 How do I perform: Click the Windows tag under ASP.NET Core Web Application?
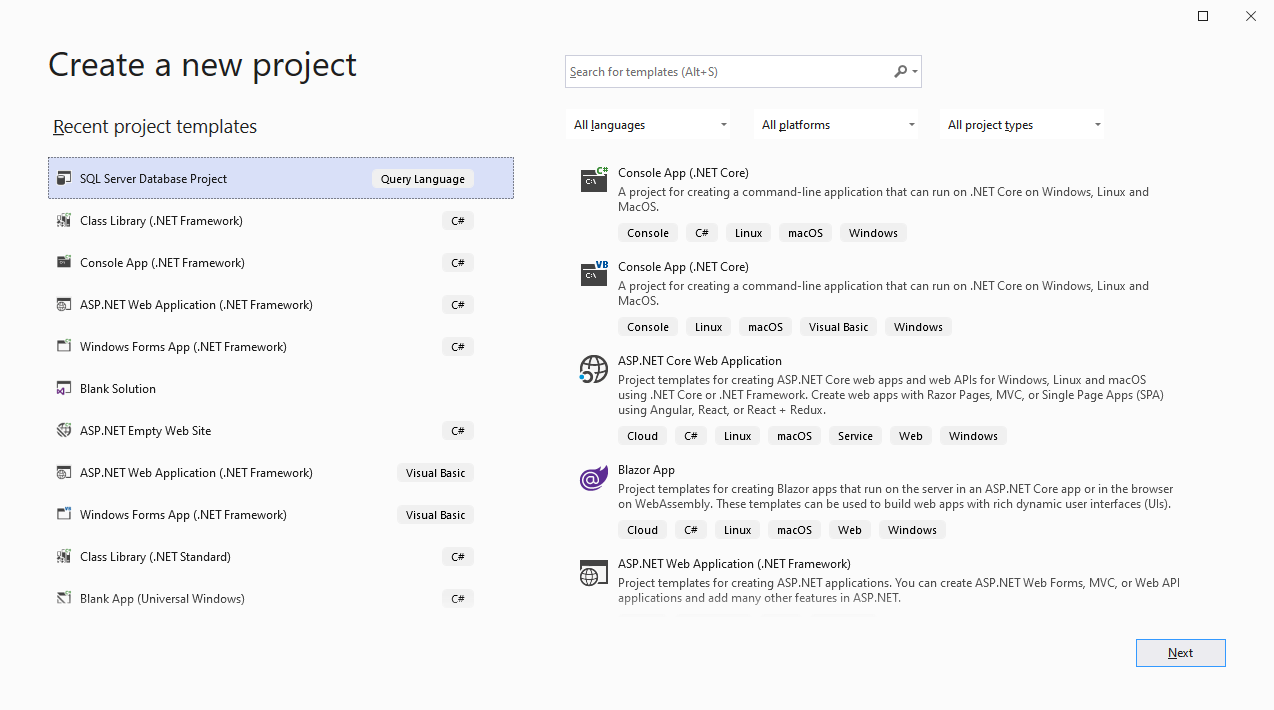click(973, 436)
